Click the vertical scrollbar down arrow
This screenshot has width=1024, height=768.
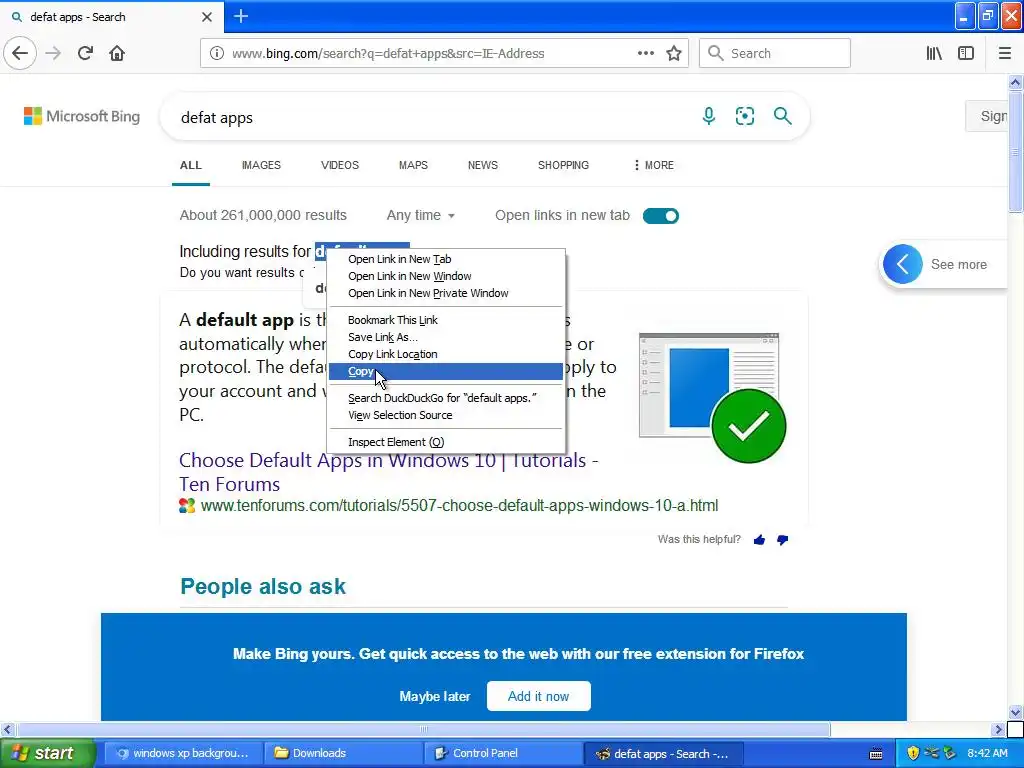point(1015,712)
